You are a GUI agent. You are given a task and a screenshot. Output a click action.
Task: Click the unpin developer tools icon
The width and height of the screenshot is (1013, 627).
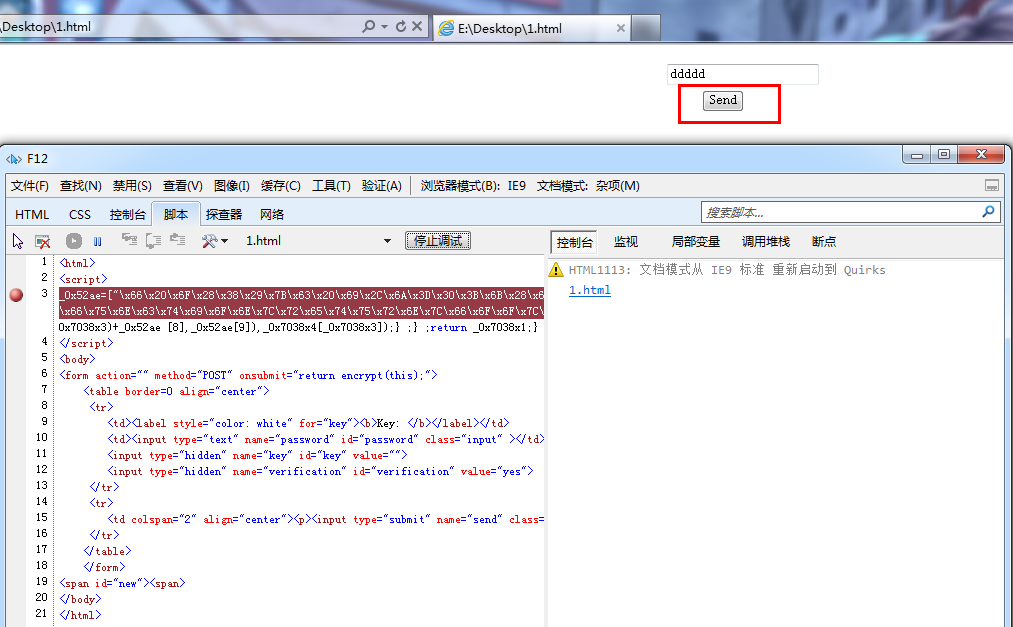[x=992, y=186]
